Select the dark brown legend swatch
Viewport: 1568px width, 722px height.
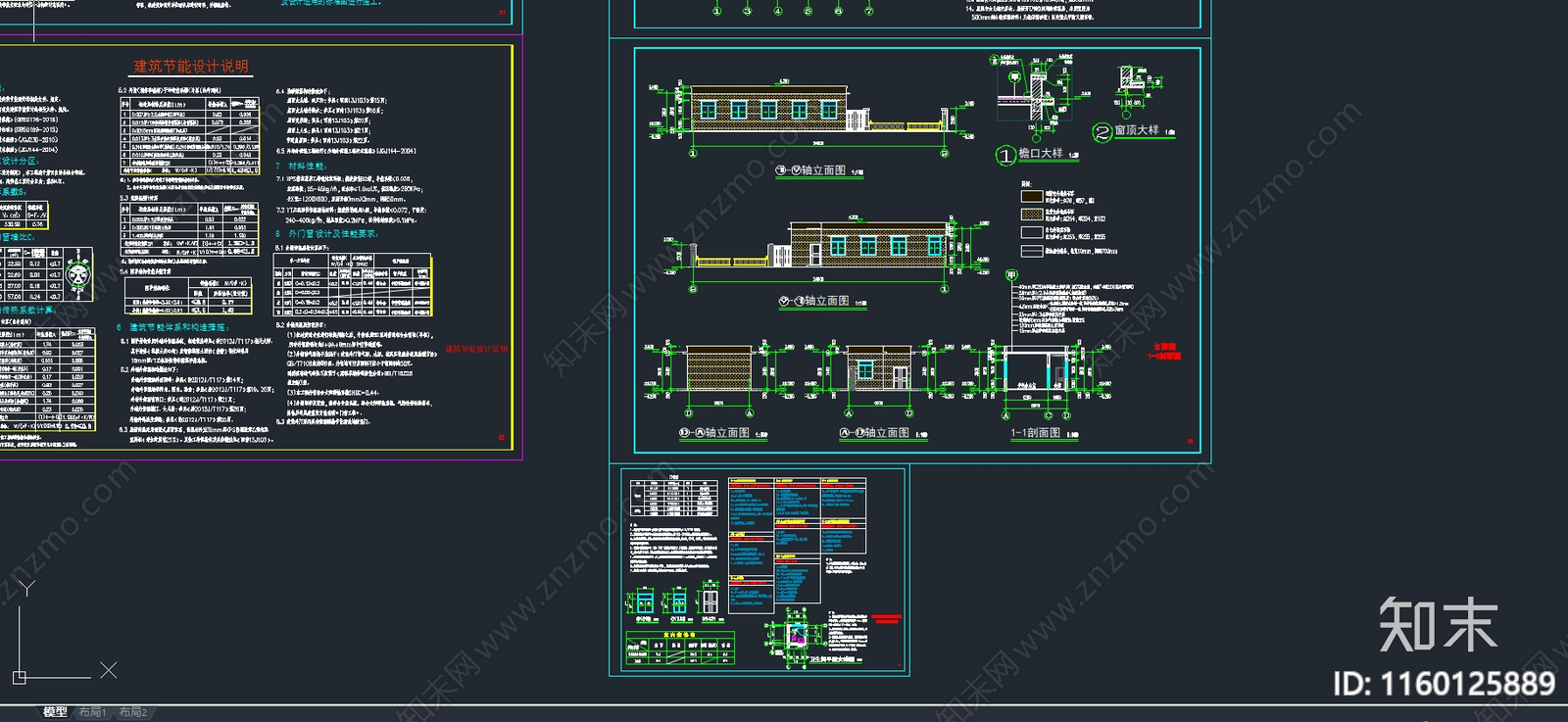click(1032, 196)
